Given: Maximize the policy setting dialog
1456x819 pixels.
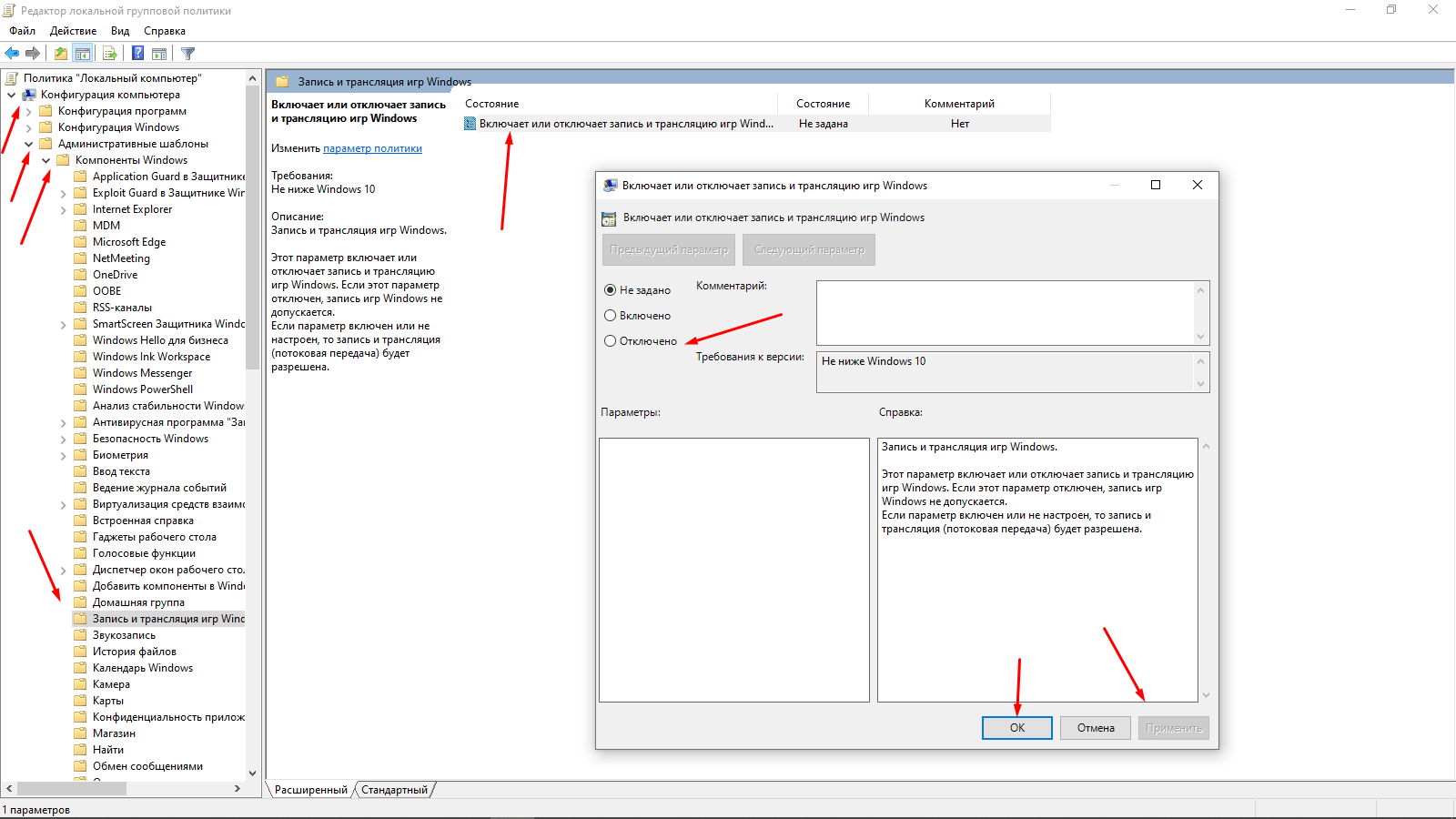Looking at the screenshot, I should 1156,185.
